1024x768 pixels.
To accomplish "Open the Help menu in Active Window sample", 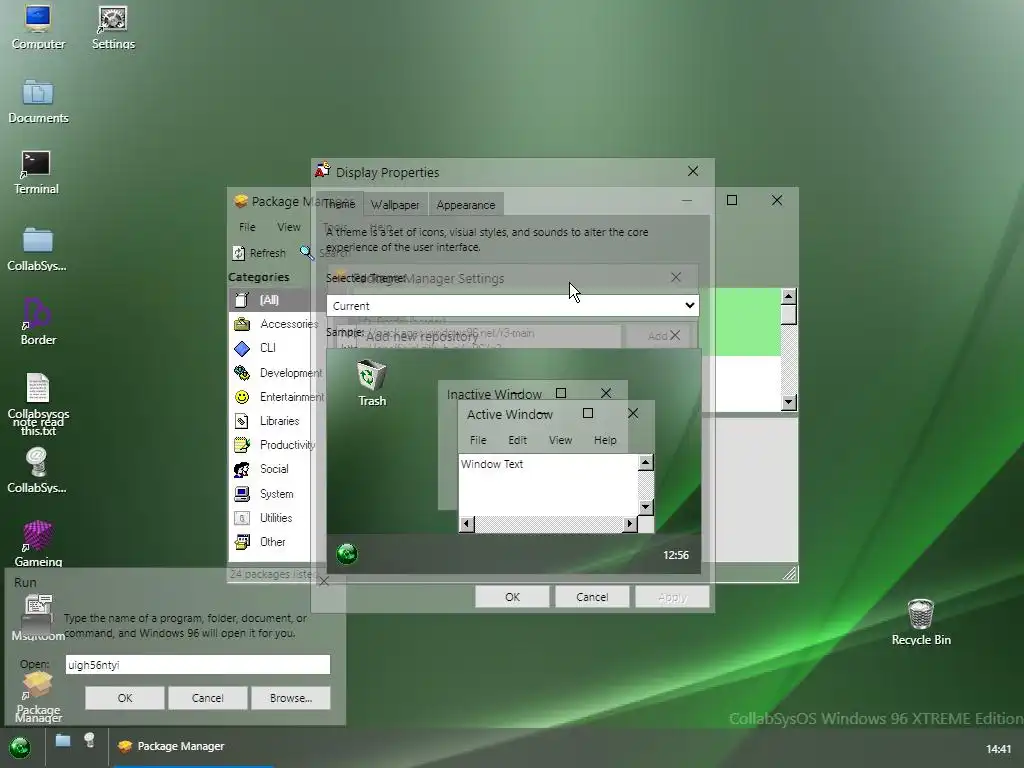I will [605, 440].
